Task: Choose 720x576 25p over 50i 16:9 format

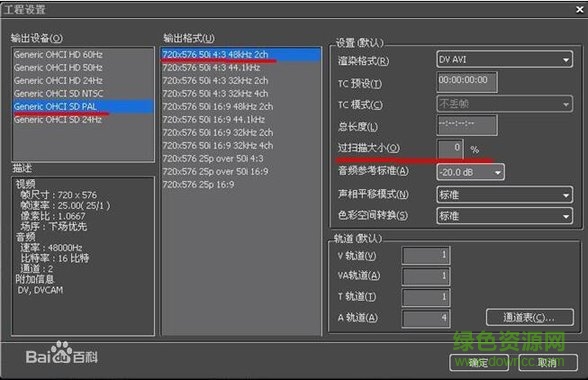Action: tap(241, 171)
